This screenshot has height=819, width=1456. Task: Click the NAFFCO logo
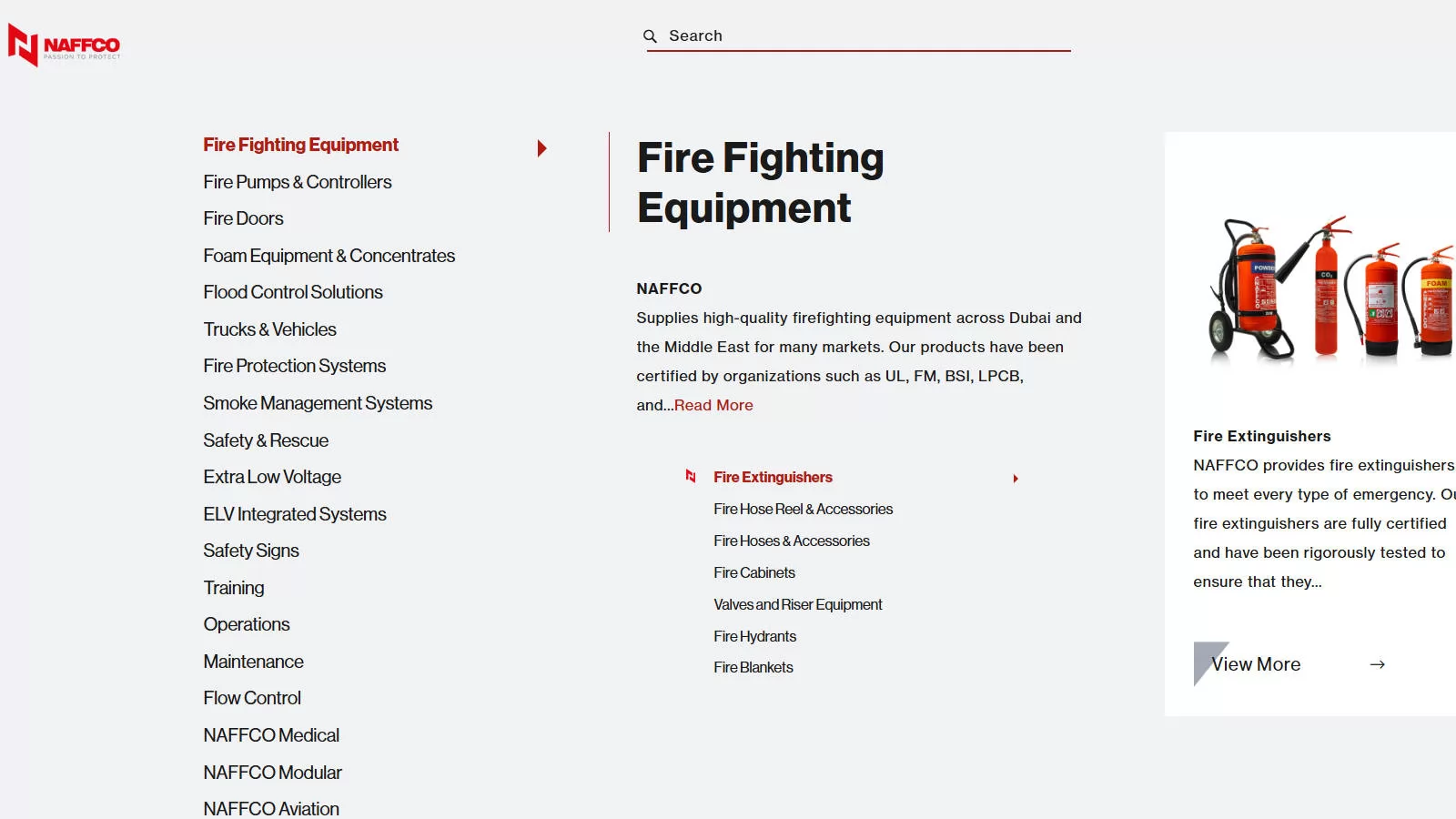pos(64,45)
